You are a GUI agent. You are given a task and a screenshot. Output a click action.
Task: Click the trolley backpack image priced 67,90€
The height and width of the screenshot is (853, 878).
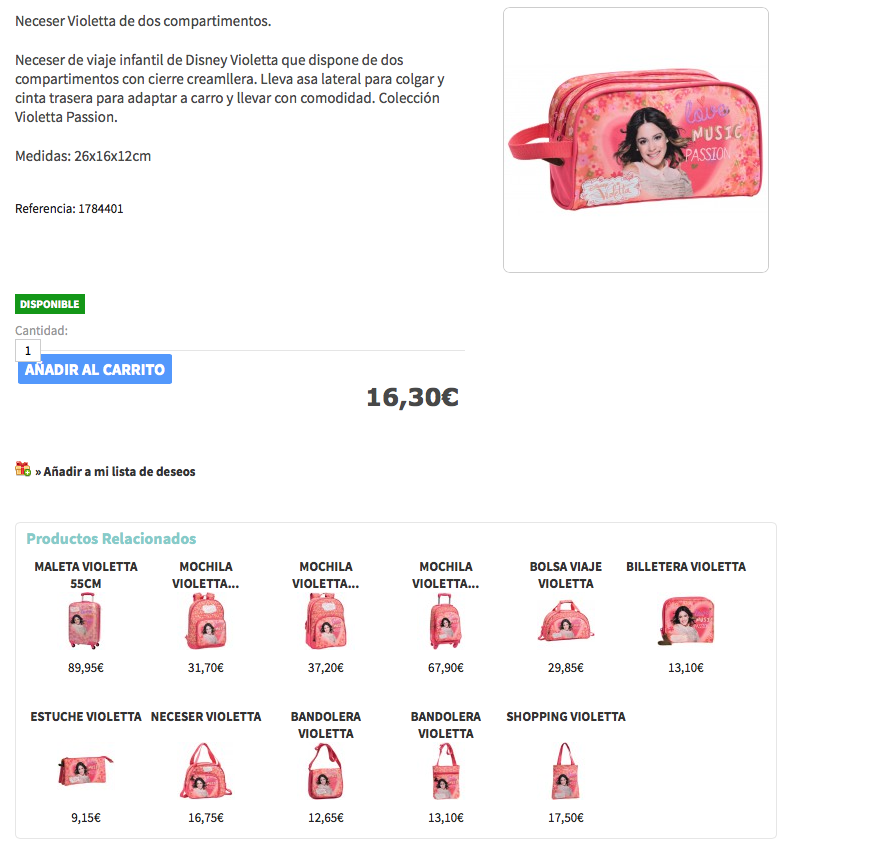point(446,621)
